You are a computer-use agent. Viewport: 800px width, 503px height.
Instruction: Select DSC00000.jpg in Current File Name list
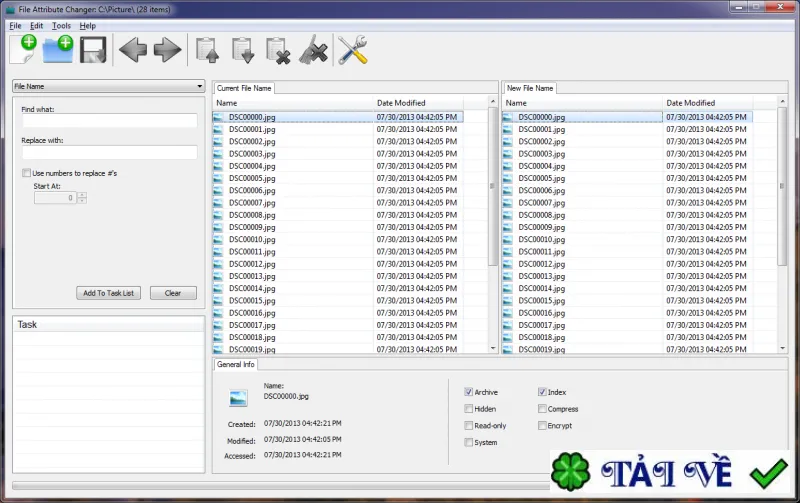click(338, 117)
